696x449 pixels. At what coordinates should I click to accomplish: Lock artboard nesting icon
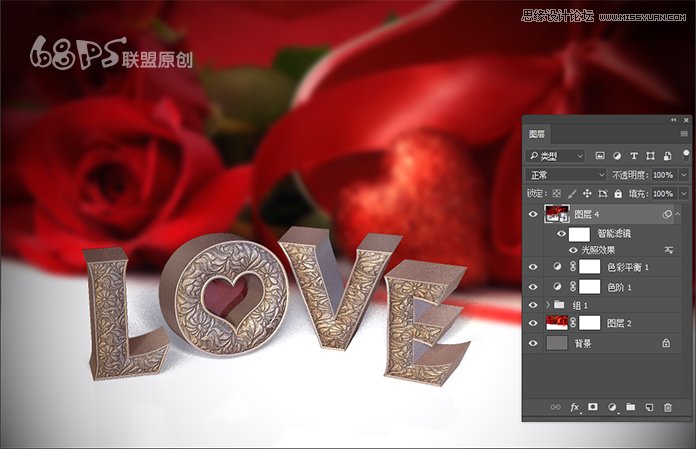(602, 193)
